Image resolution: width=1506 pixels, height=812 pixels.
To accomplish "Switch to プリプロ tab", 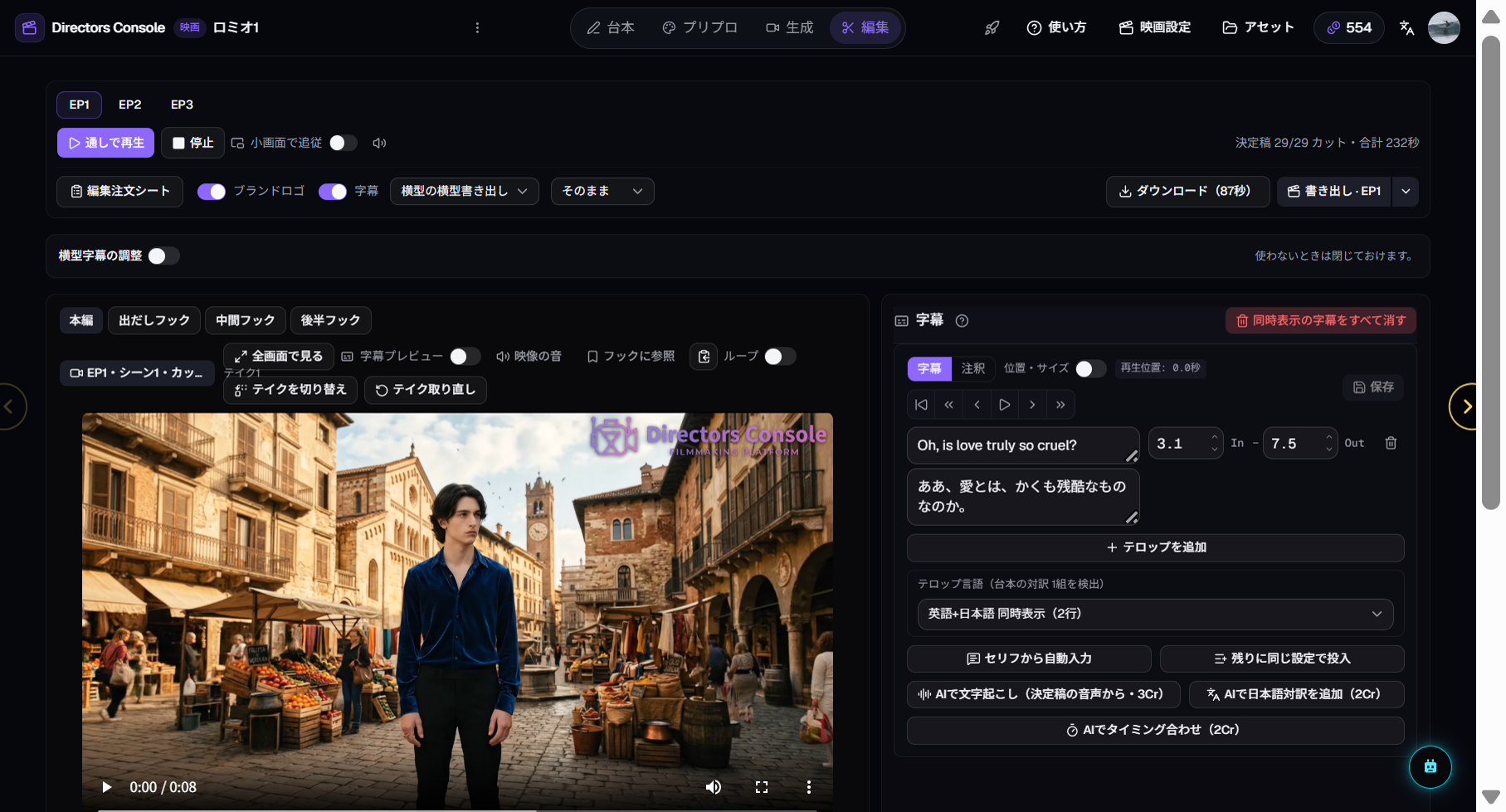I will (700, 28).
